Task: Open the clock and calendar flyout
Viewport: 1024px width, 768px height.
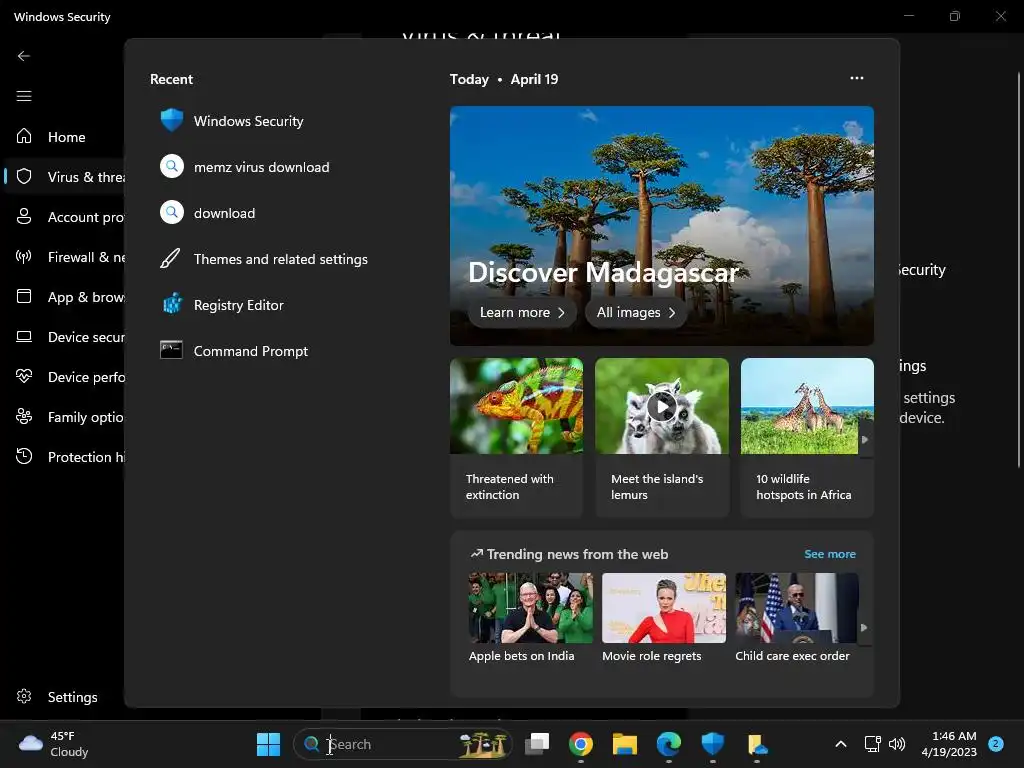Action: point(949,744)
